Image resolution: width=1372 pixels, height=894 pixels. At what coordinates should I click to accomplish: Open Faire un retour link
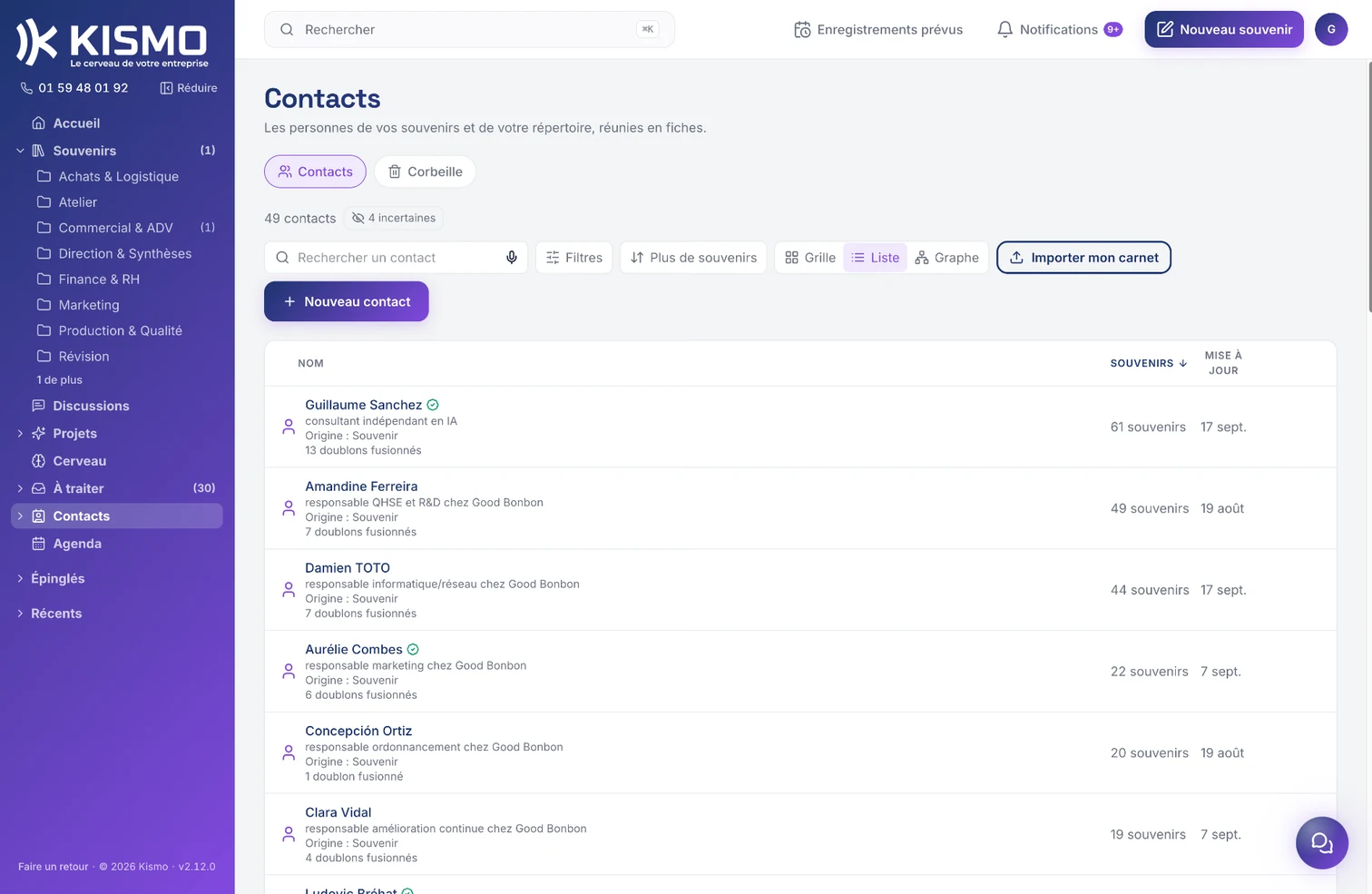[x=54, y=867]
